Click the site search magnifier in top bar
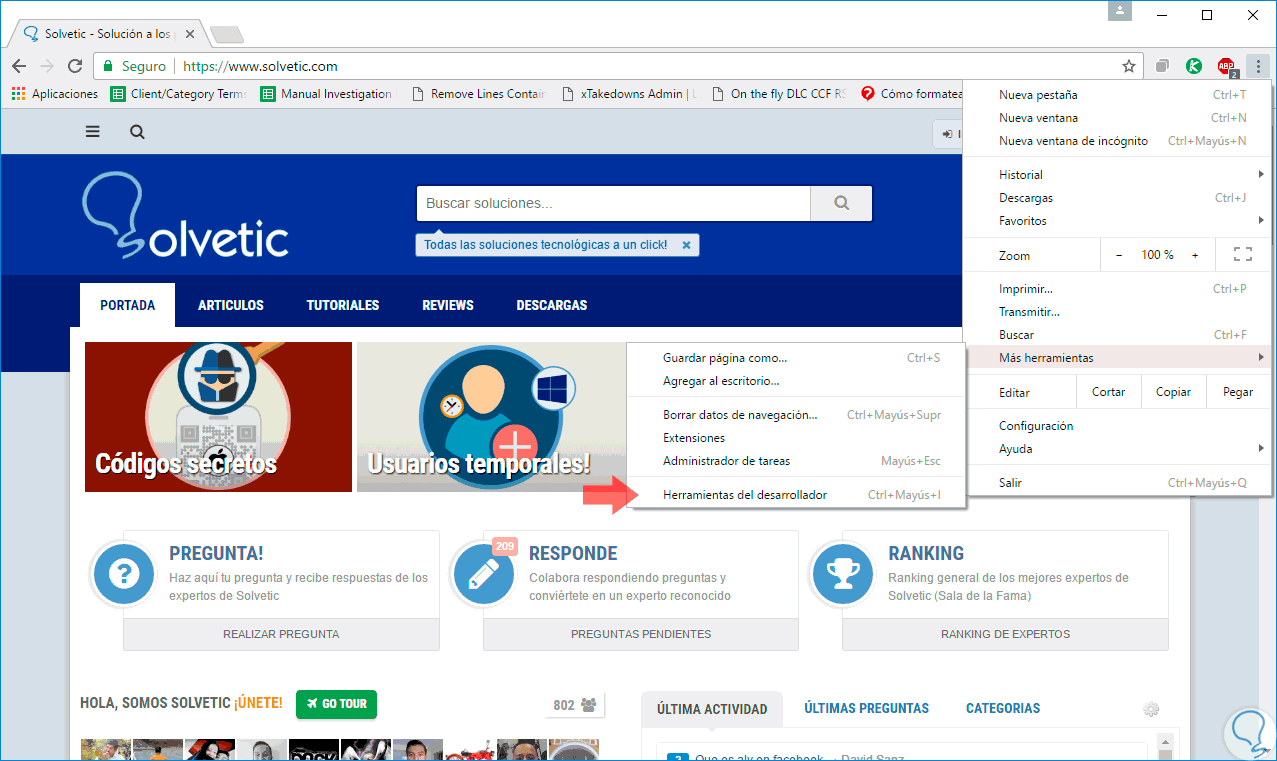 coord(137,132)
